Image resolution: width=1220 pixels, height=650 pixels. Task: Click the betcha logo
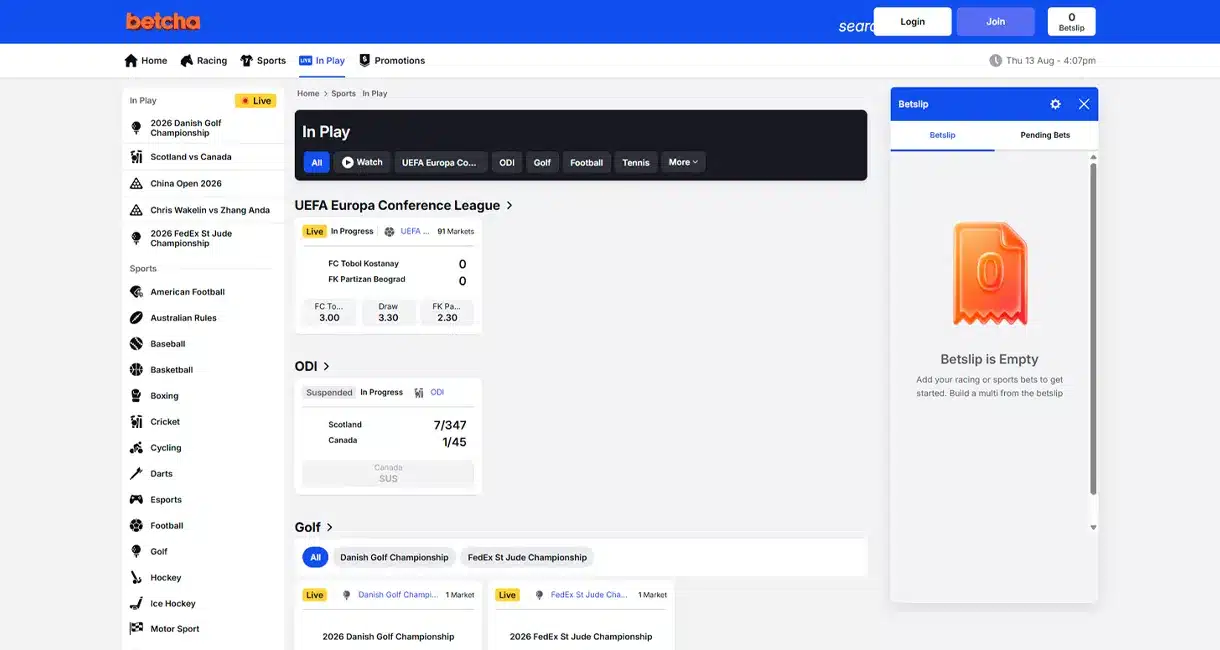(x=163, y=21)
